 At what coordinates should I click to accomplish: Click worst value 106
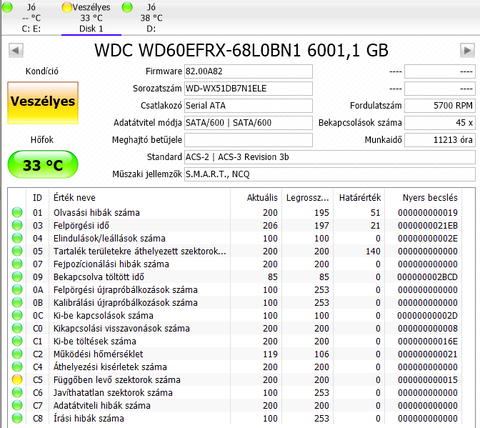pyautogui.click(x=322, y=354)
